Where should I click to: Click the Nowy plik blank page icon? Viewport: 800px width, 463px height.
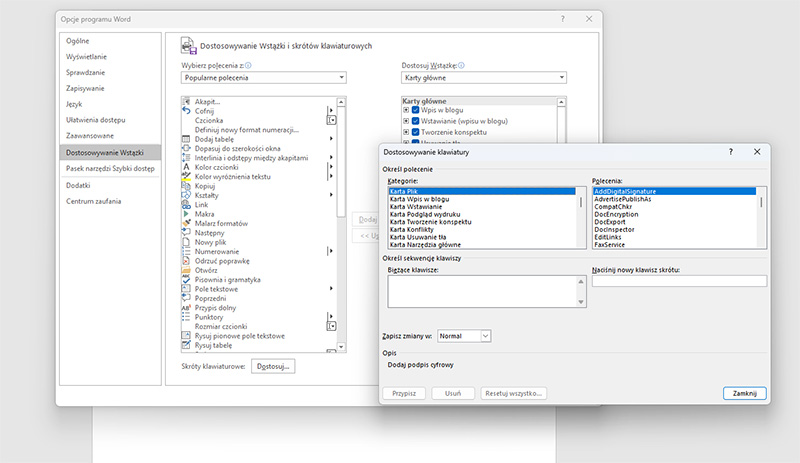point(186,242)
